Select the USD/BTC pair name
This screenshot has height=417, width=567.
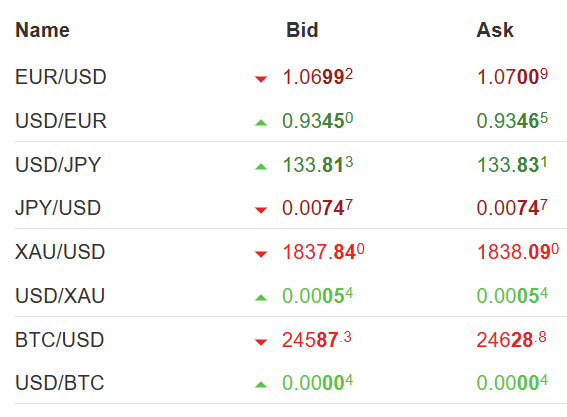[60, 383]
